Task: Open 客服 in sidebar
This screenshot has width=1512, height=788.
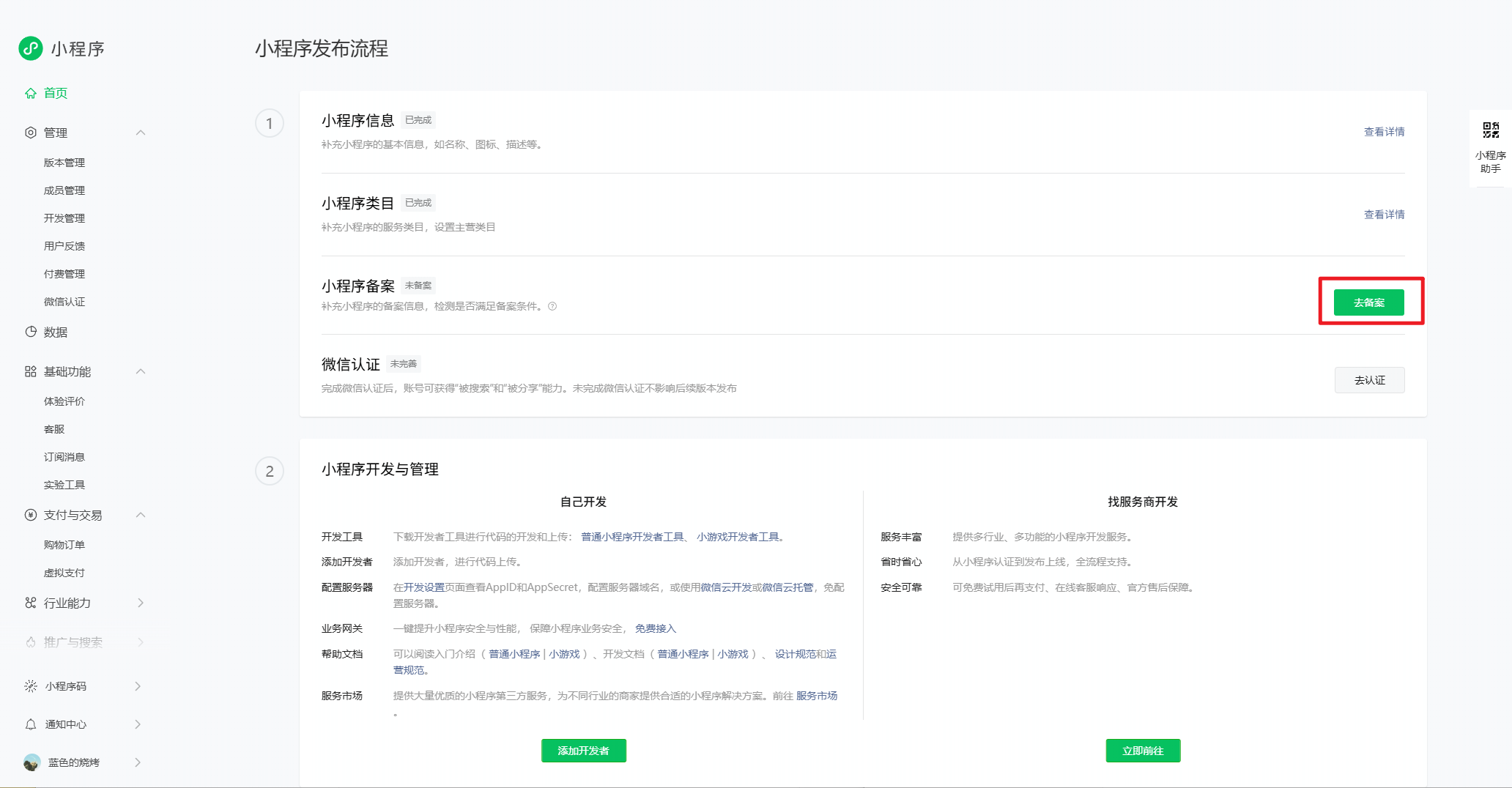Action: pyautogui.click(x=54, y=429)
